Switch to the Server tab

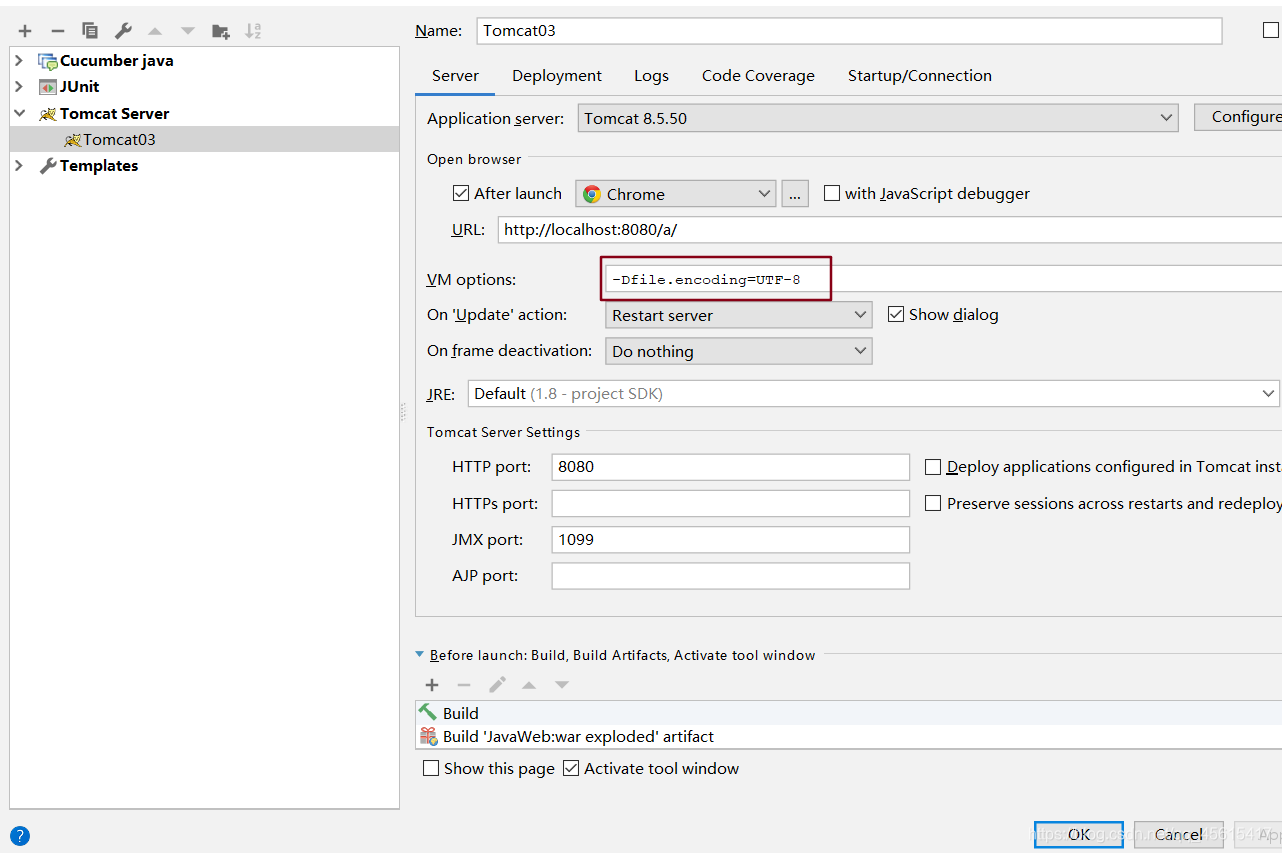[455, 76]
